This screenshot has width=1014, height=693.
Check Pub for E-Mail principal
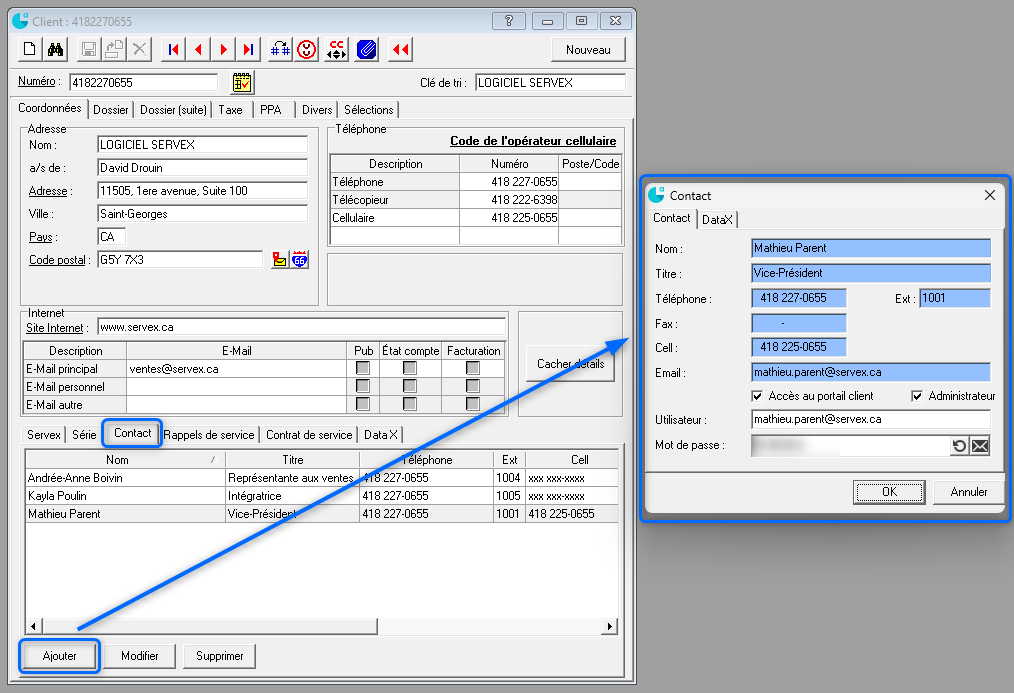click(x=363, y=368)
